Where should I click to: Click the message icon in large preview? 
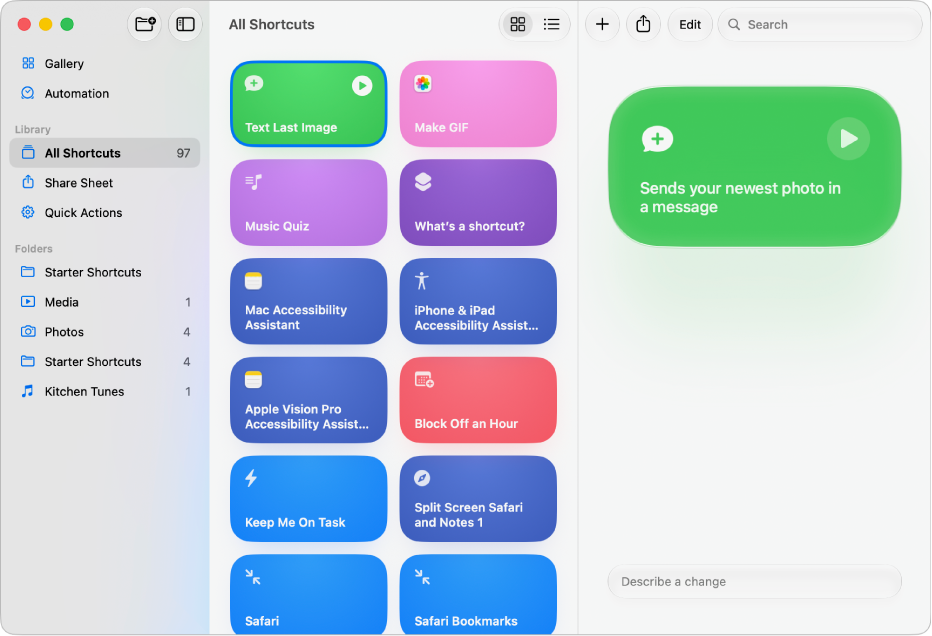[657, 140]
